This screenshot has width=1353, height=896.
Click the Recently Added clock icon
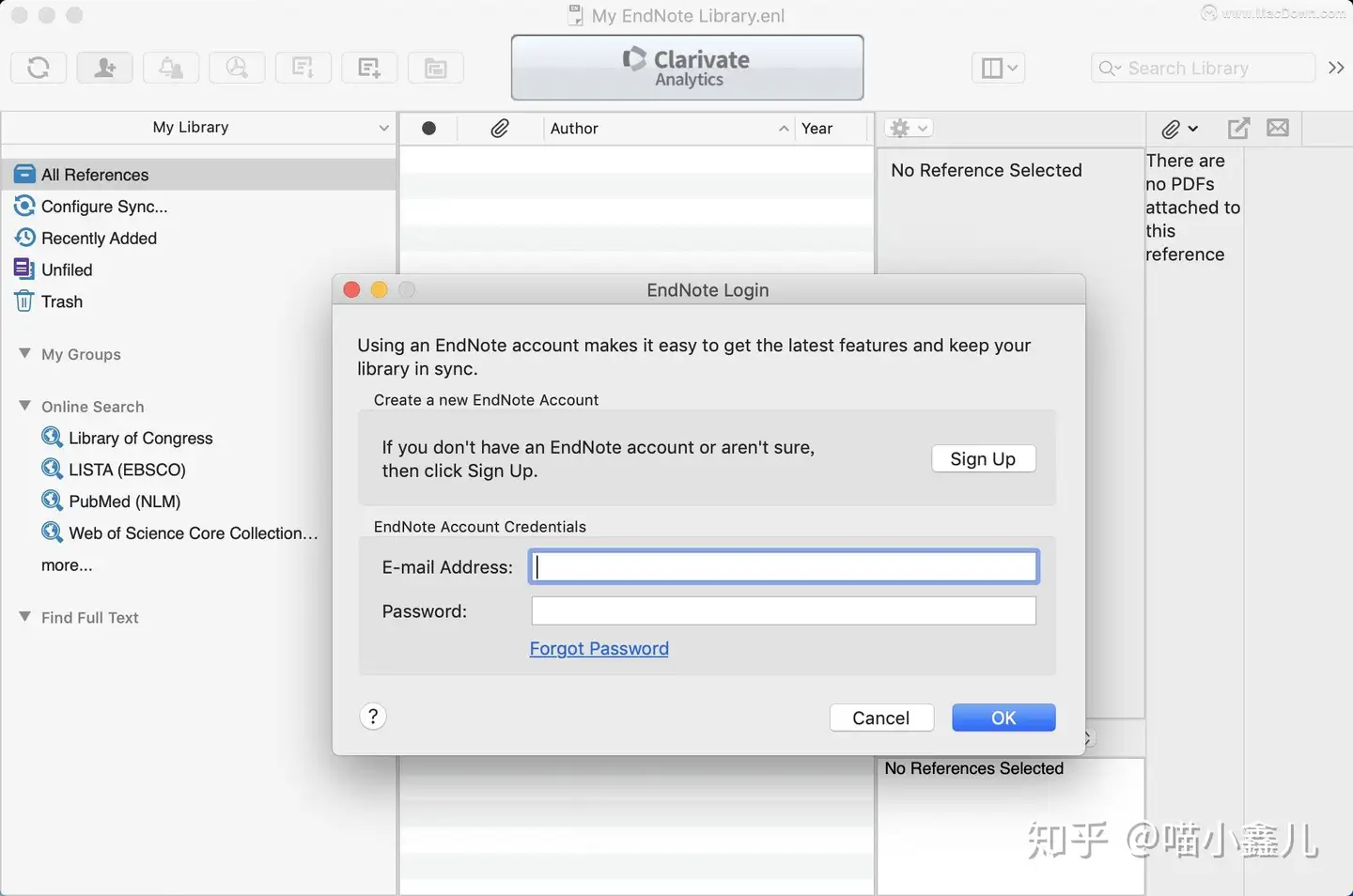tap(24, 238)
